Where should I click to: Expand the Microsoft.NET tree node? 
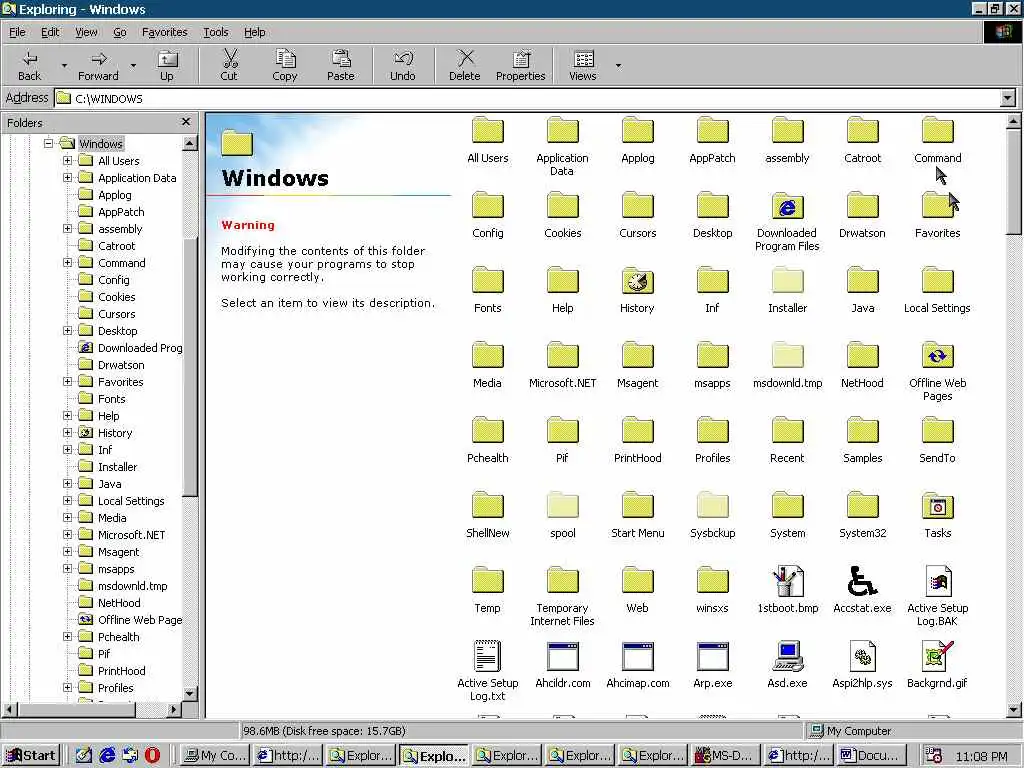67,534
